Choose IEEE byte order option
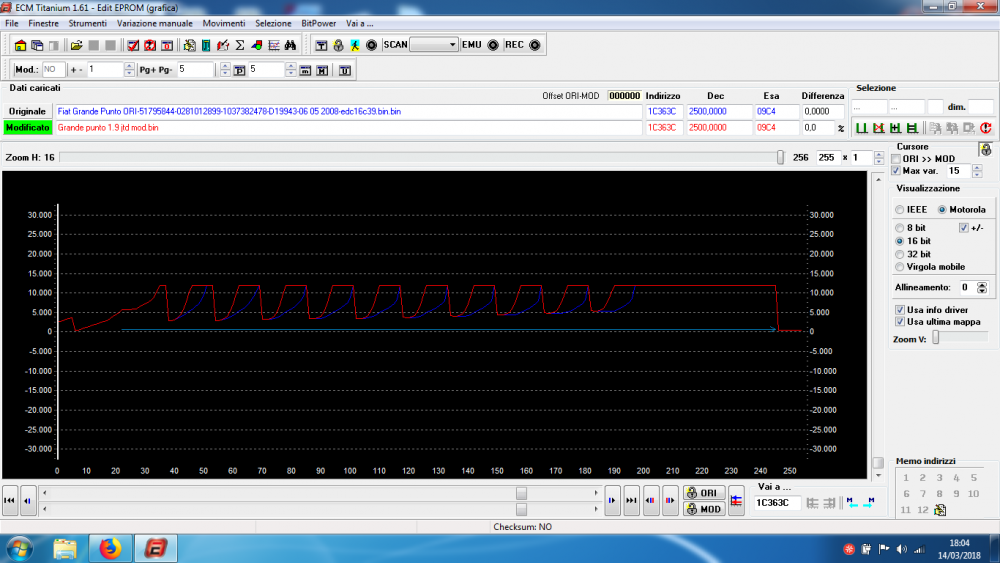The width and height of the screenshot is (1000, 563). click(899, 210)
